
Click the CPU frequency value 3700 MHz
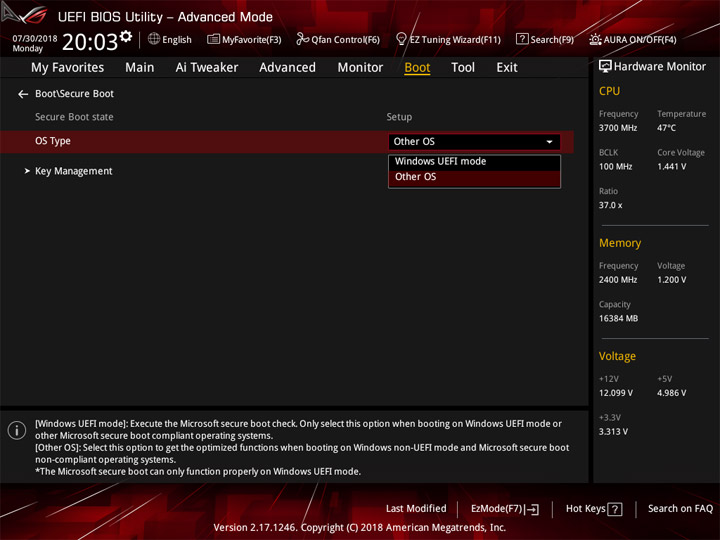click(x=618, y=128)
